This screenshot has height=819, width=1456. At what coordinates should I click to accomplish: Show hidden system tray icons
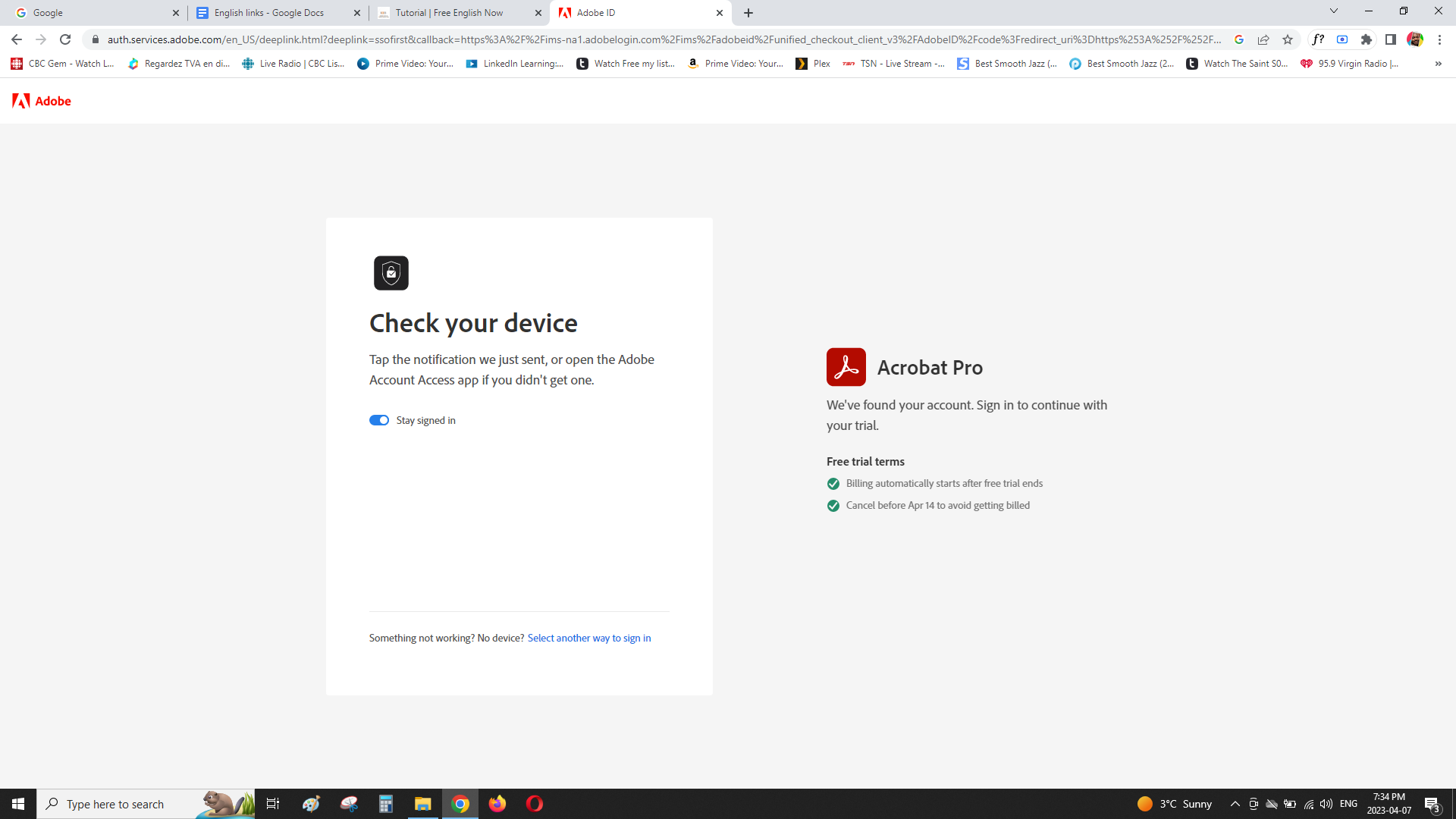click(1235, 804)
